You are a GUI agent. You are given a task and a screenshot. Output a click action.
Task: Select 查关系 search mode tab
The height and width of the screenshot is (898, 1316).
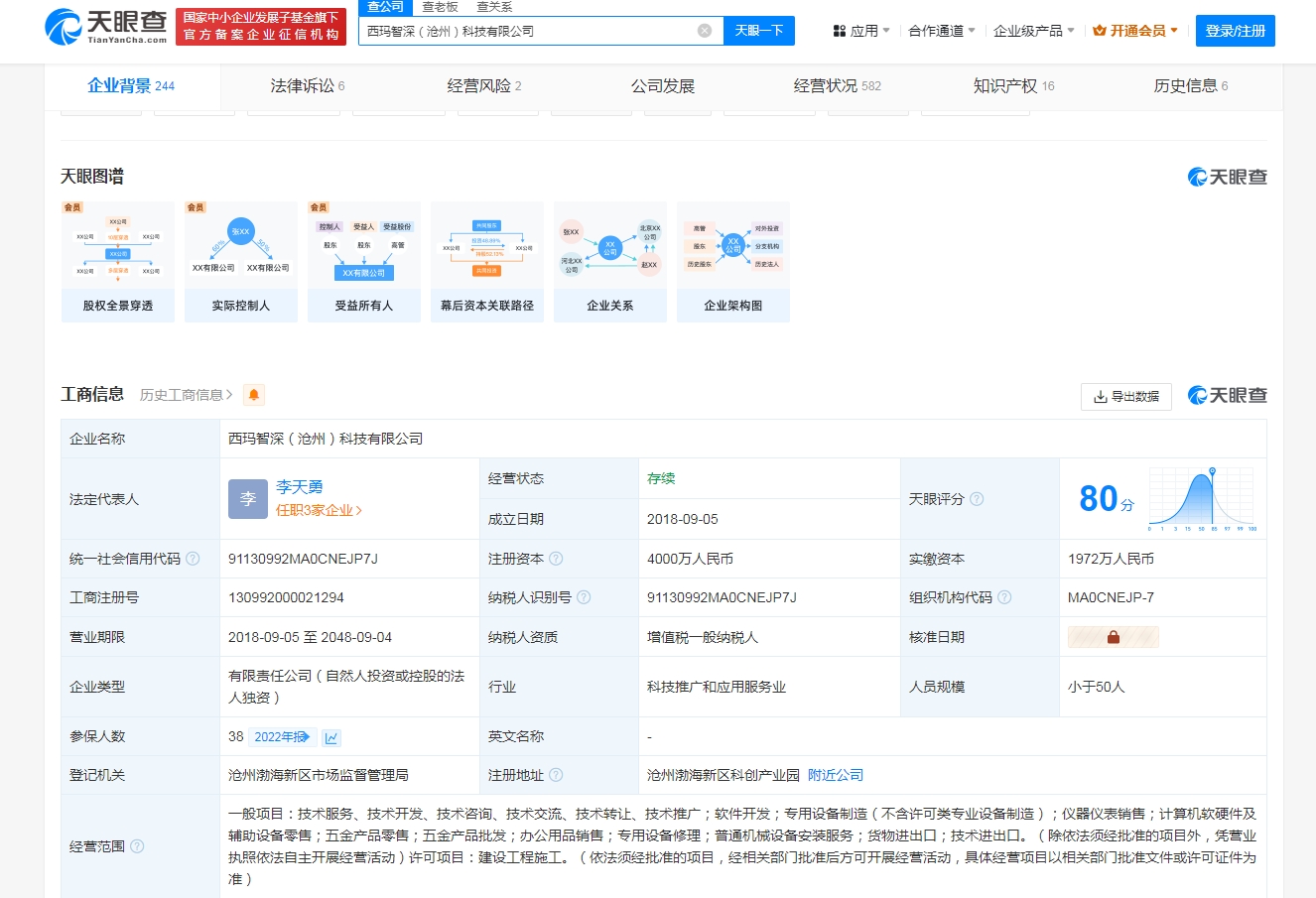coord(494,7)
